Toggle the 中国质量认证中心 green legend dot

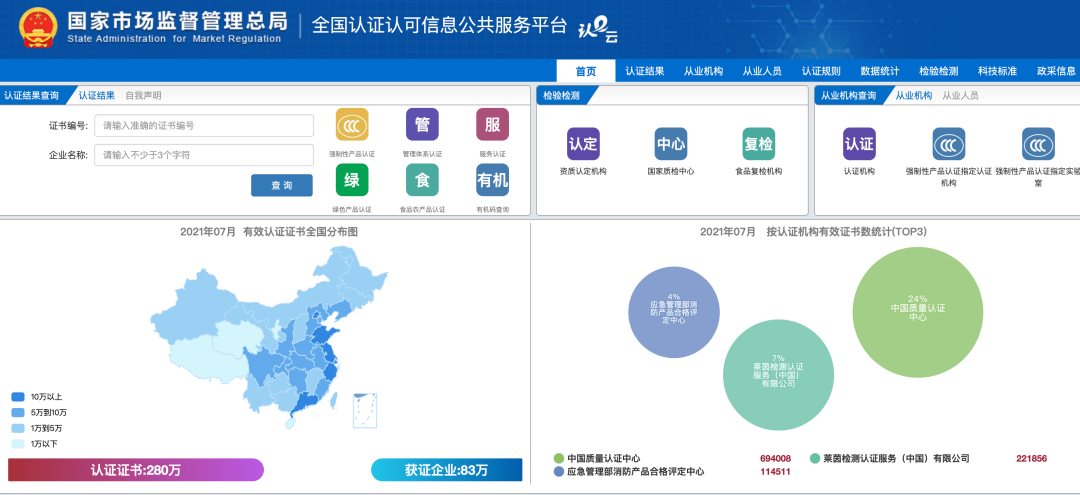click(x=559, y=459)
